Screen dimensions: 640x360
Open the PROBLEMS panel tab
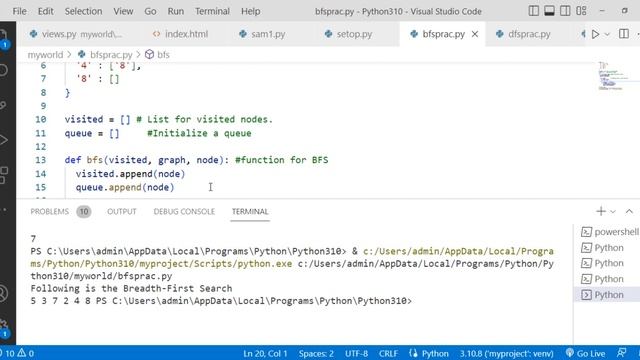[49, 211]
